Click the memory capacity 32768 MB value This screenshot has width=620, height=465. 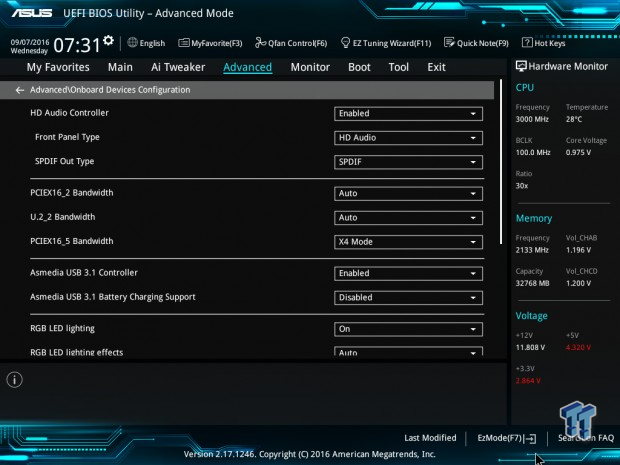[x=532, y=283]
